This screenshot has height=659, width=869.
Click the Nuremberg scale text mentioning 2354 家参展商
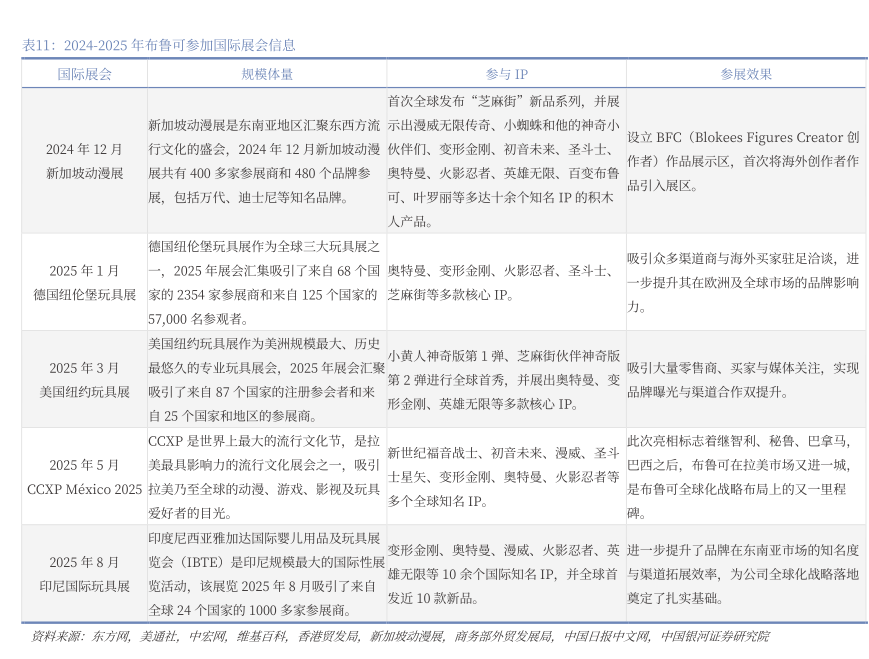(266, 282)
